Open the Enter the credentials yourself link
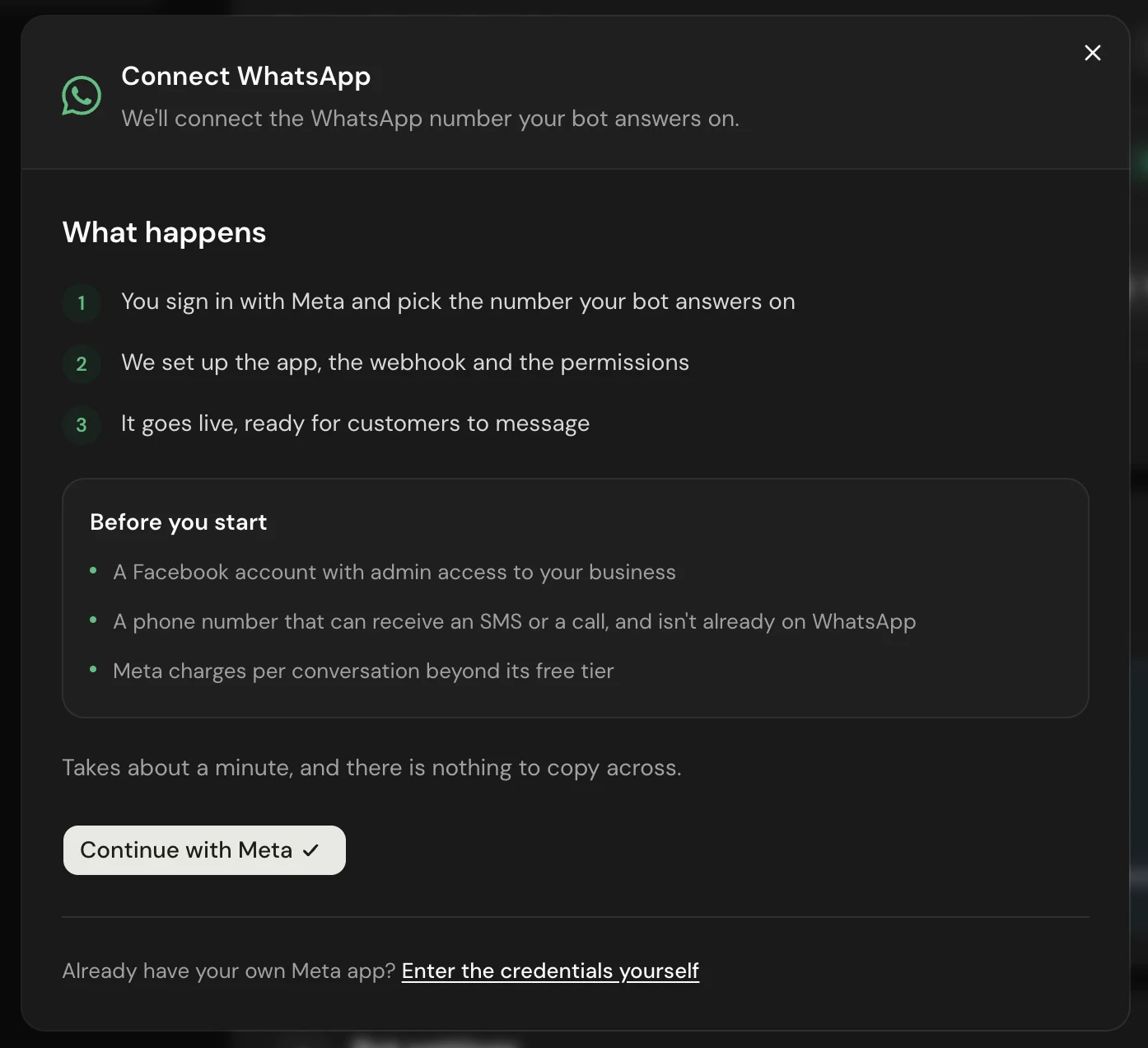The width and height of the screenshot is (1148, 1048). coord(550,971)
